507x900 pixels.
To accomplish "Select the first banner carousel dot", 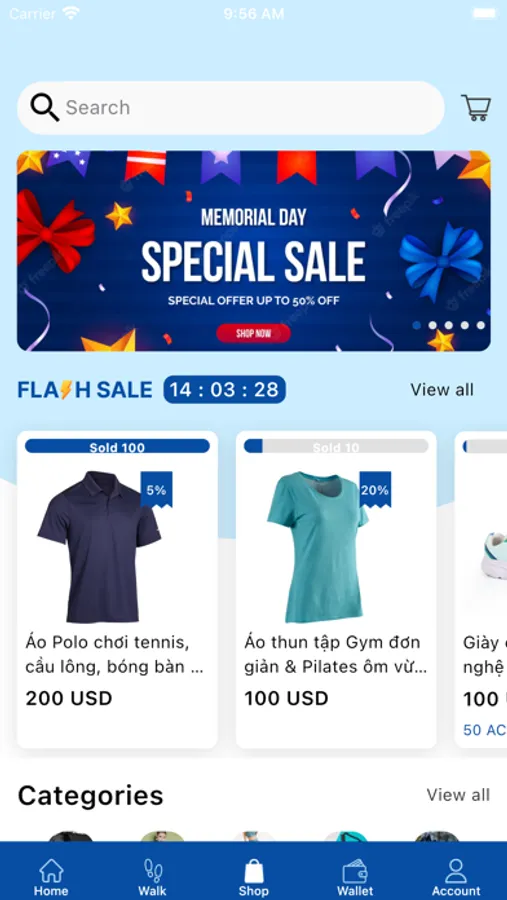I will point(416,325).
